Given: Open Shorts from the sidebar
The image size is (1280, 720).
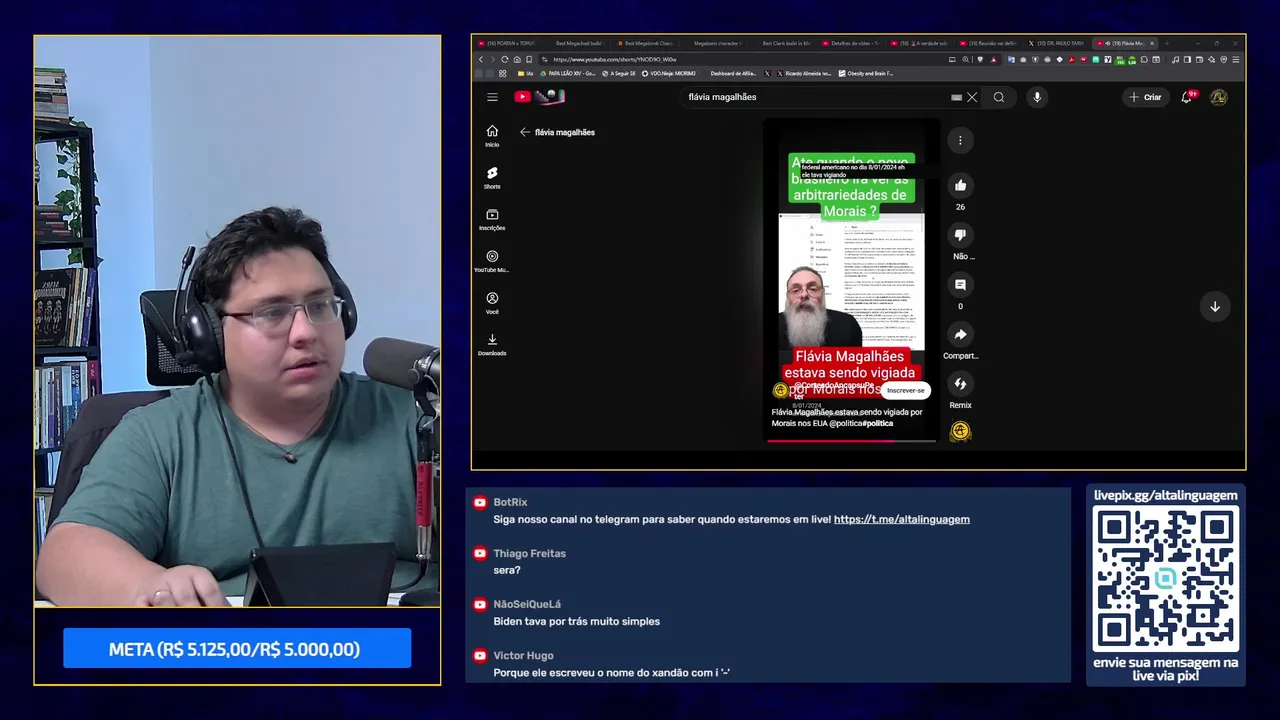Looking at the screenshot, I should click(x=492, y=178).
